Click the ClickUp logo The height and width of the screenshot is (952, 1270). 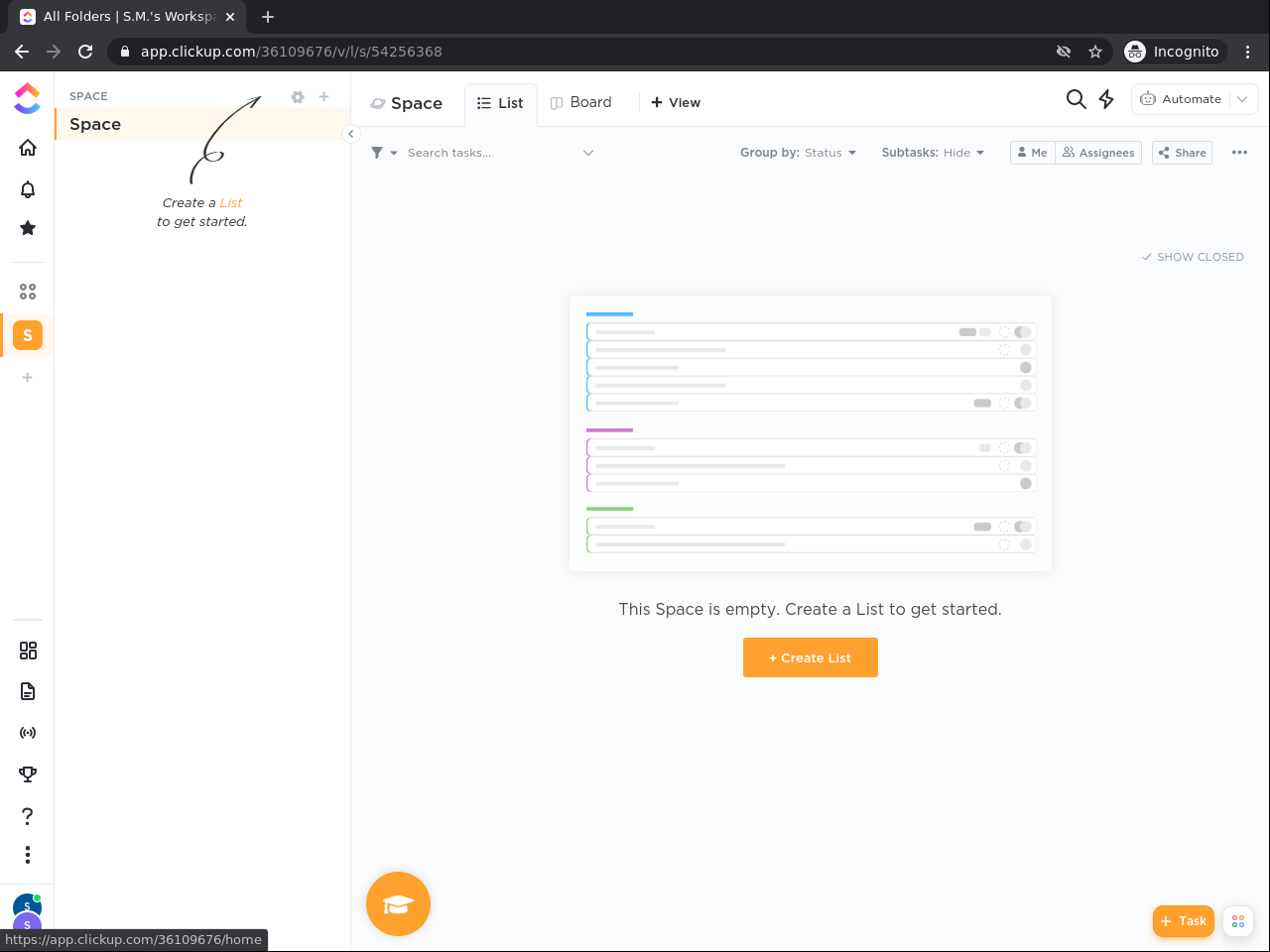(x=27, y=98)
